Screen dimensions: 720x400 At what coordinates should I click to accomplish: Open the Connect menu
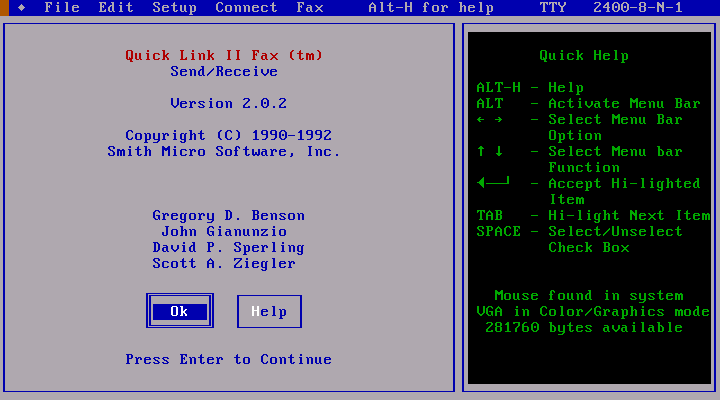(x=246, y=7)
